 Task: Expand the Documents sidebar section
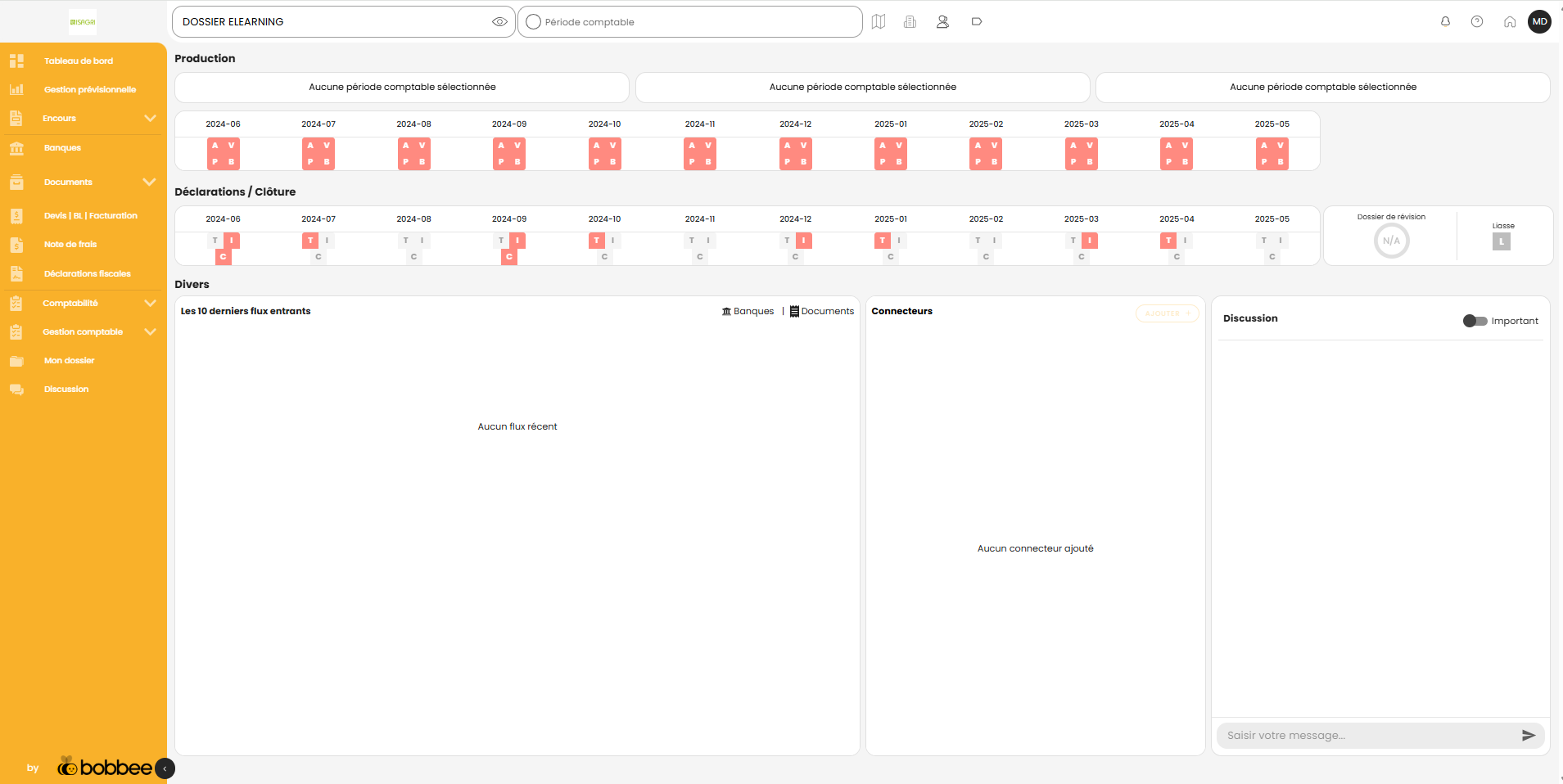[x=150, y=182]
